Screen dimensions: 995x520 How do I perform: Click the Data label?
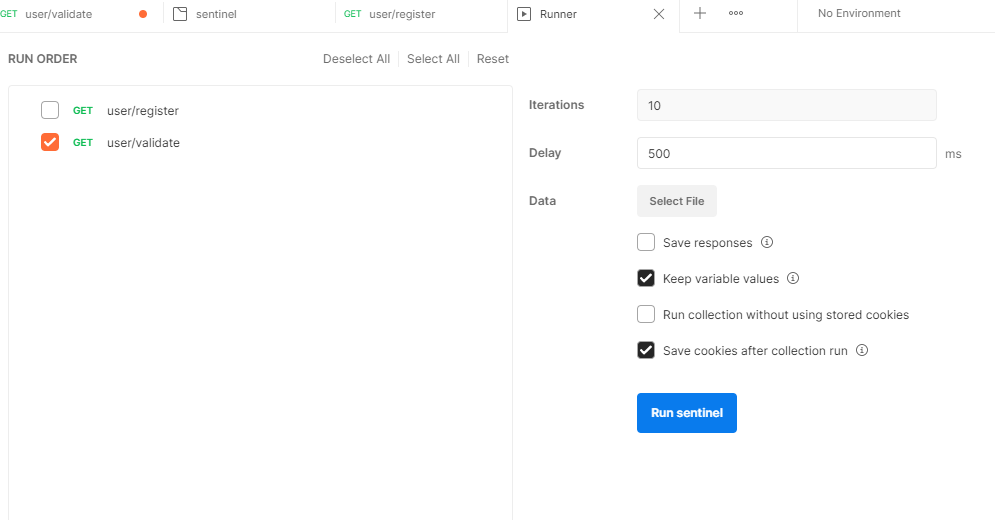(543, 201)
